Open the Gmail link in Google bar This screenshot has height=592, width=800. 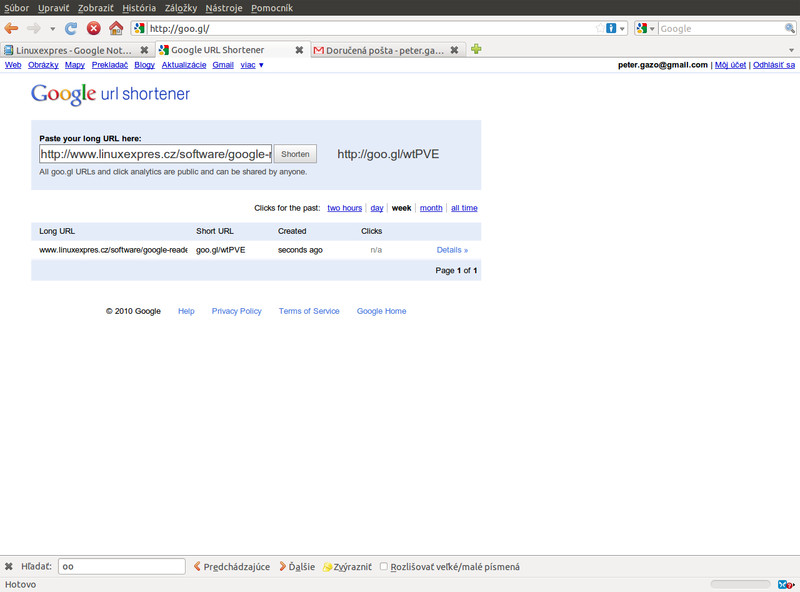pos(223,65)
